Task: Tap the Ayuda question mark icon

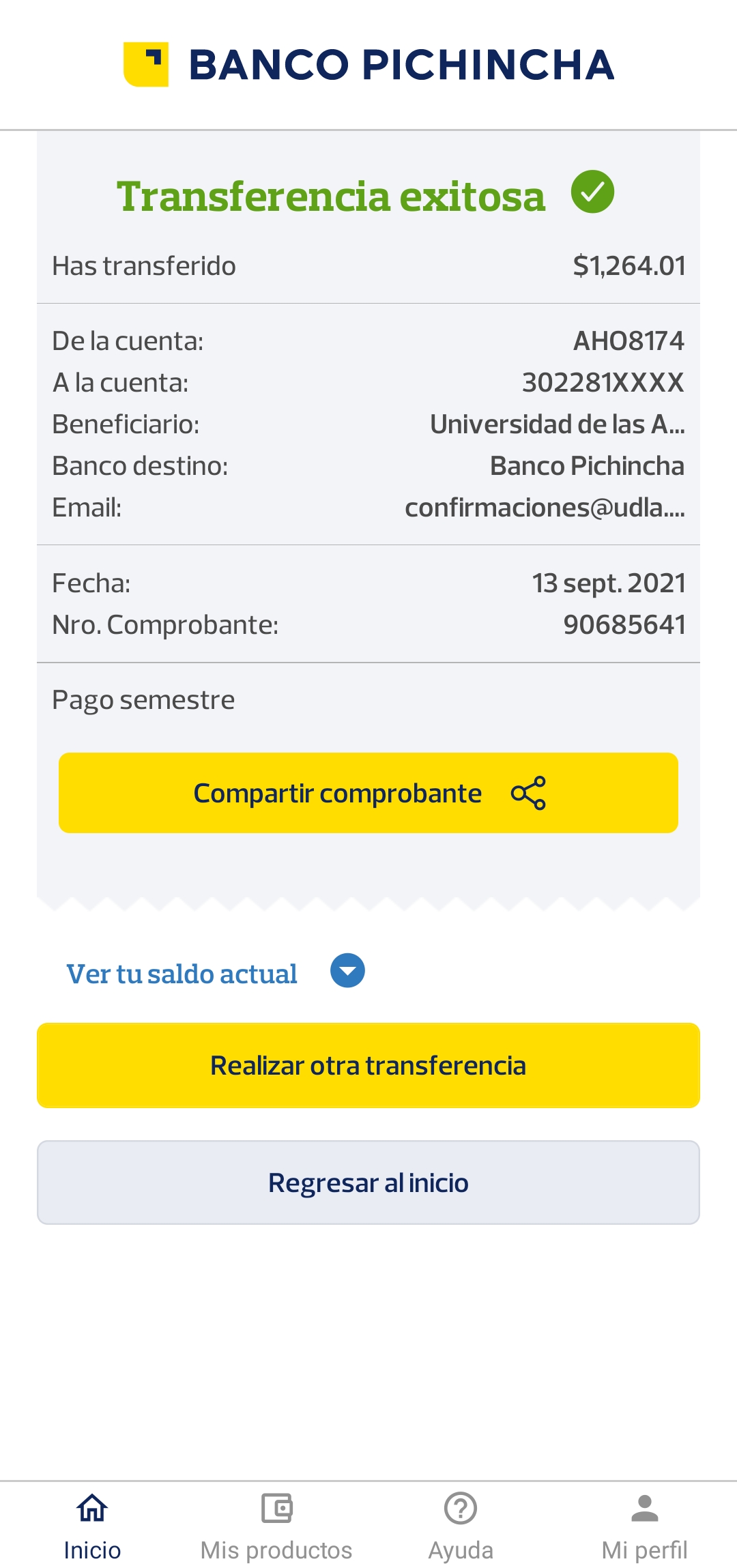Action: (x=461, y=1508)
